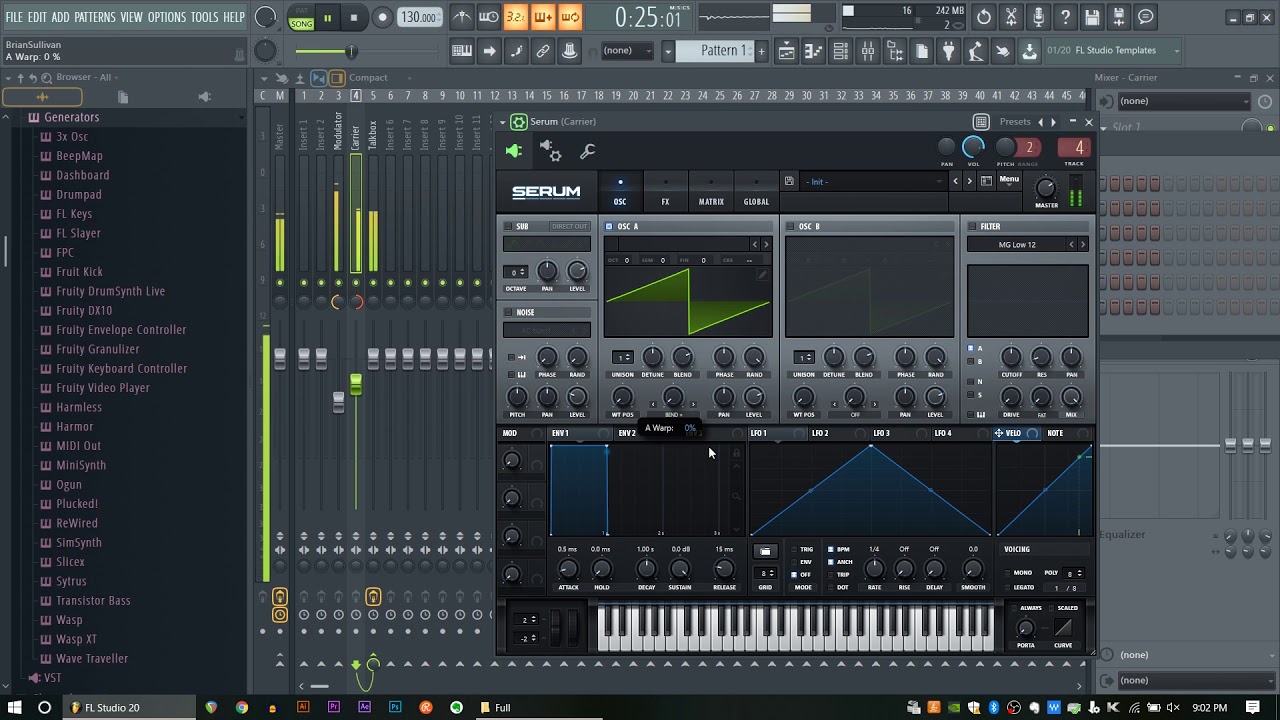Enable the NOISE oscillator checkbox
The image size is (1280, 720).
(508, 312)
